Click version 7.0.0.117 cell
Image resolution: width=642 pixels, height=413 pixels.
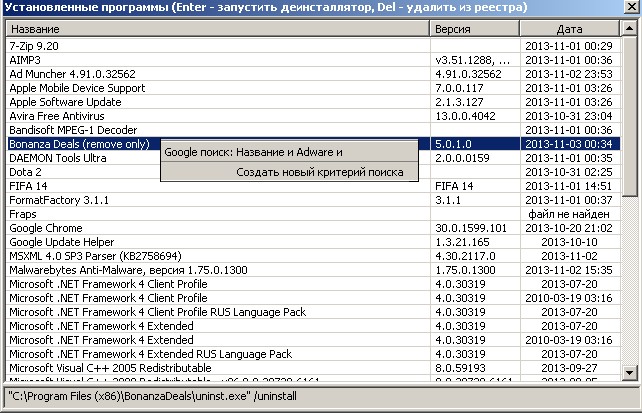click(x=475, y=88)
